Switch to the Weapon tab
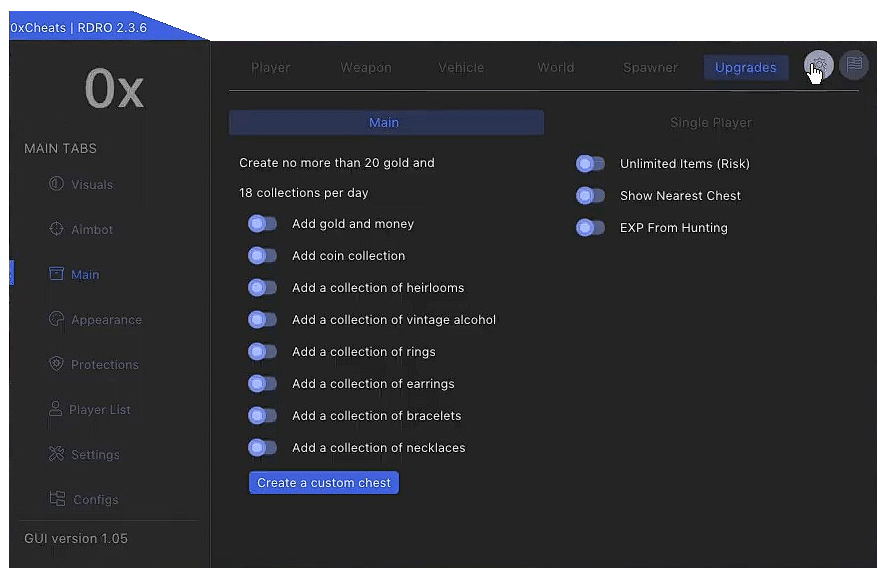Screen dimensions: 885x575 point(366,68)
